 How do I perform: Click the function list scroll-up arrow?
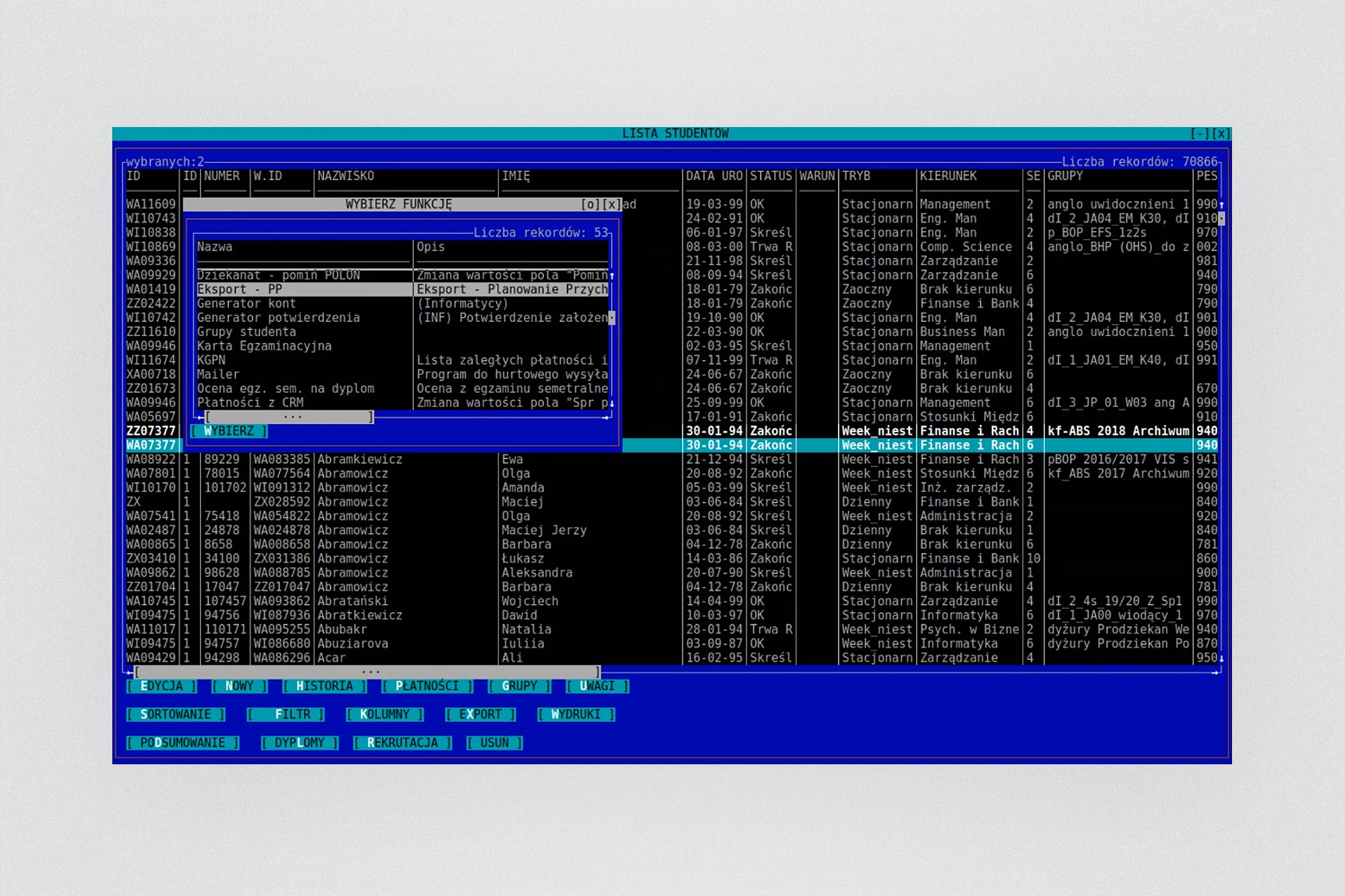click(611, 276)
